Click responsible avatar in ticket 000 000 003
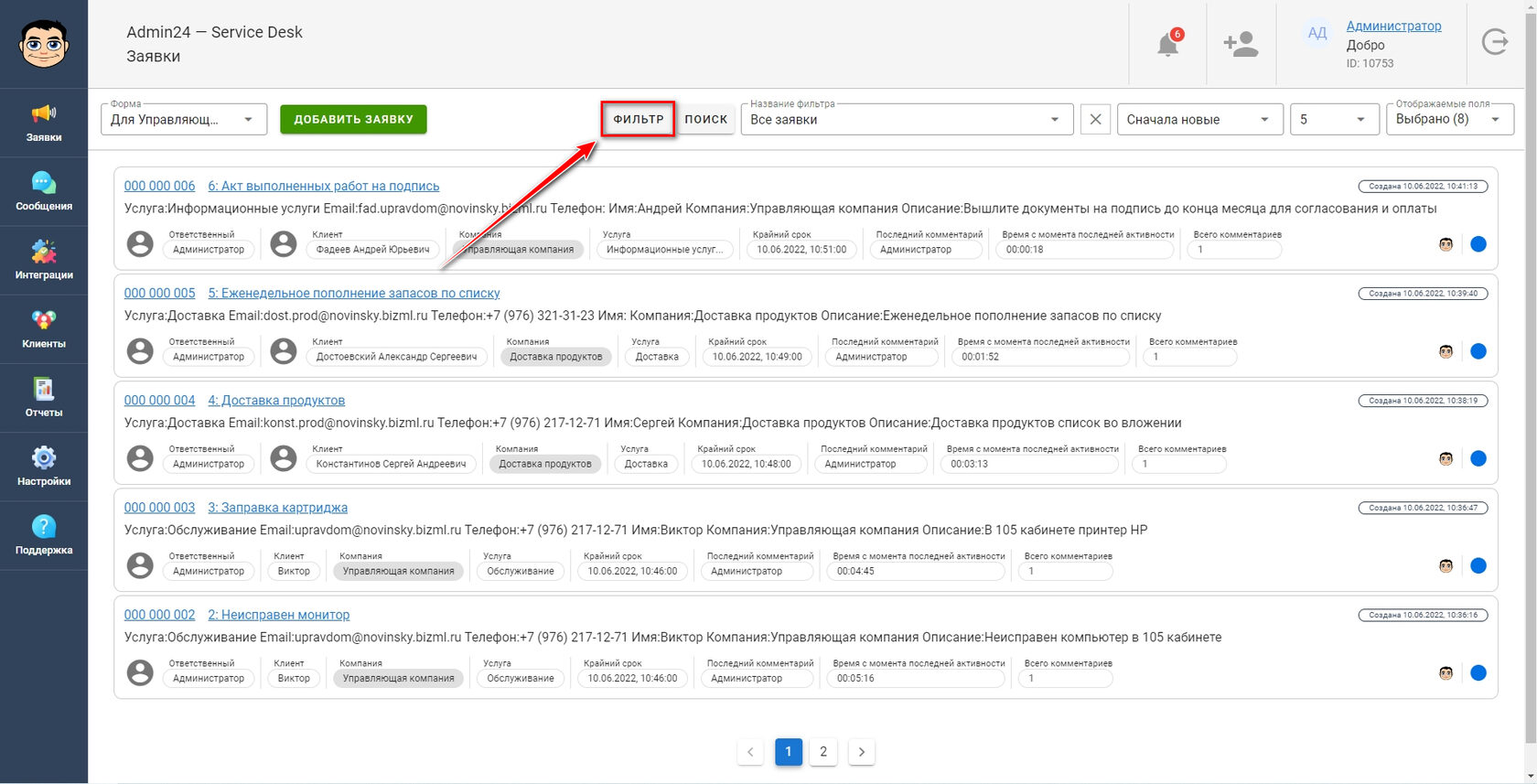 tap(140, 565)
